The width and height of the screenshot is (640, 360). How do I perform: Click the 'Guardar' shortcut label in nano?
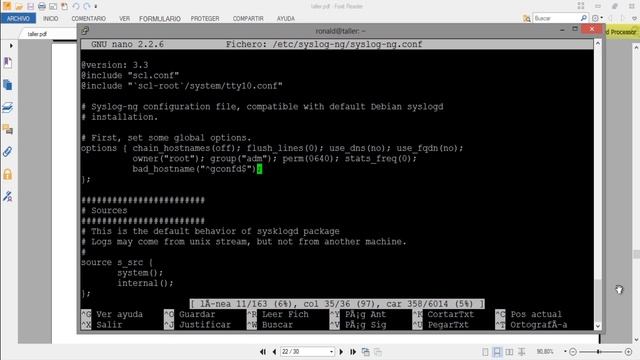(x=197, y=314)
